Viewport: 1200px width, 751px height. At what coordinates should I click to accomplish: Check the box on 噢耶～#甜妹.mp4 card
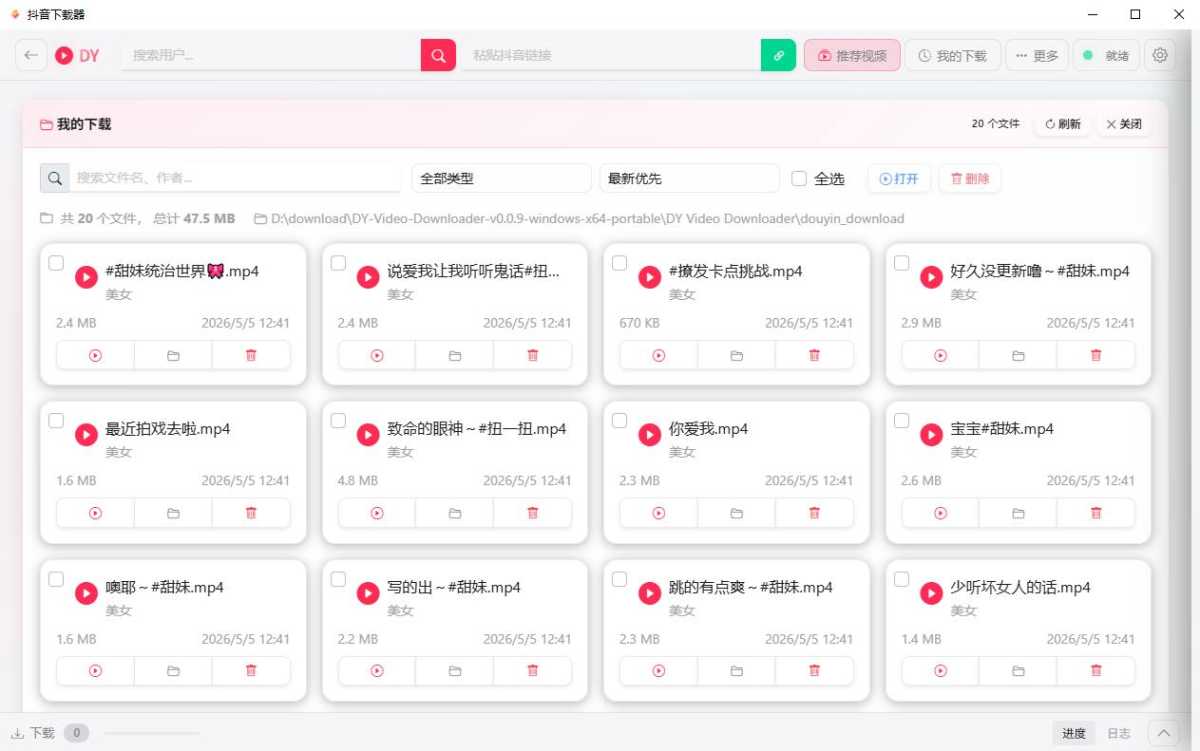pyautogui.click(x=56, y=579)
